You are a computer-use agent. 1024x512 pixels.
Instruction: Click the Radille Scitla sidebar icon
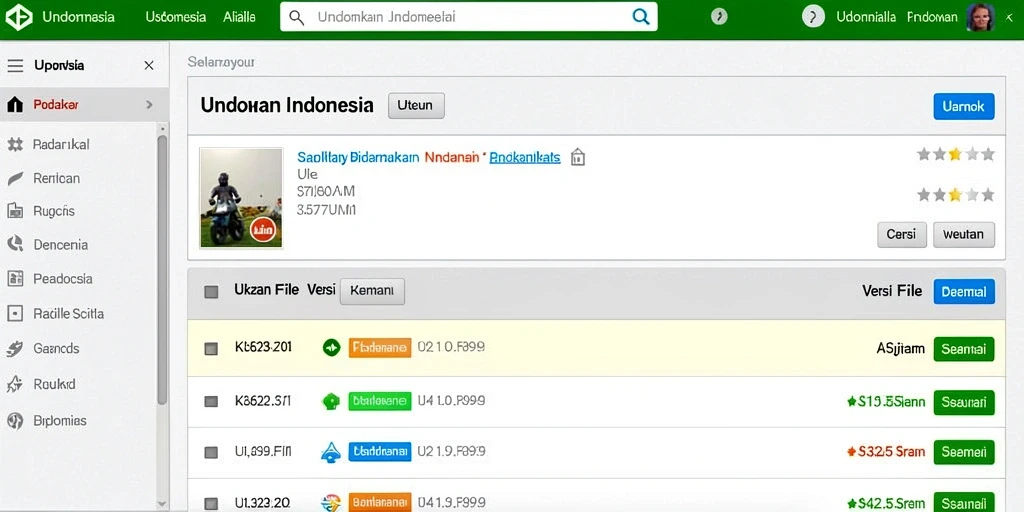(15, 313)
